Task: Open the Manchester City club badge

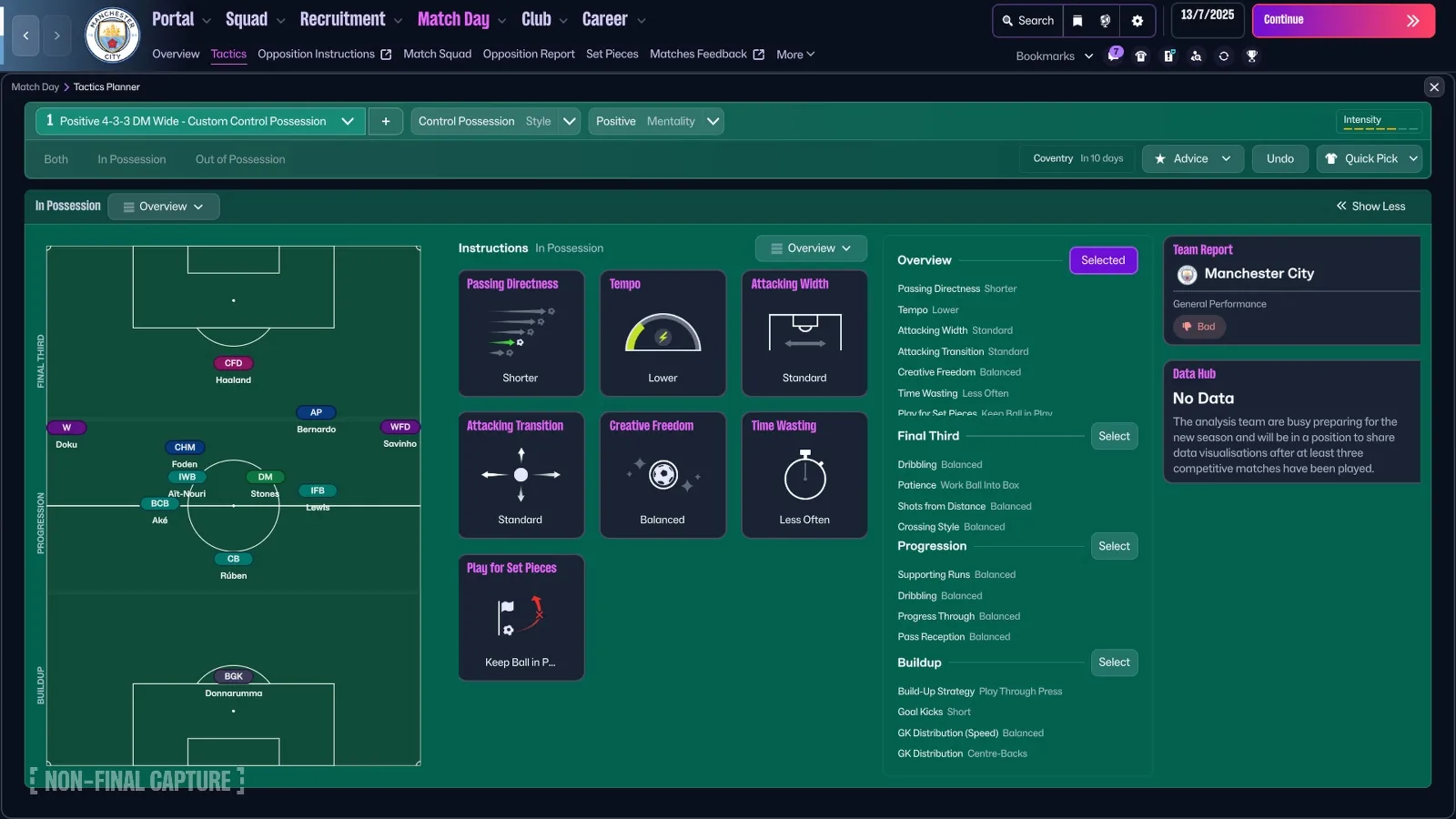Action: (112, 35)
